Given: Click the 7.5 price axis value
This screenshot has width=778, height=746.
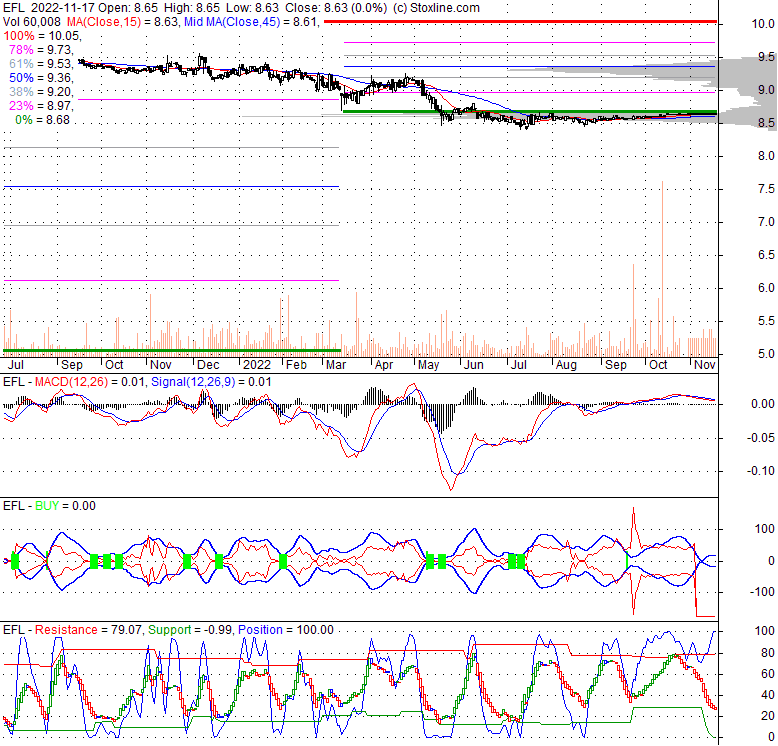Looking at the screenshot, I should [x=766, y=189].
